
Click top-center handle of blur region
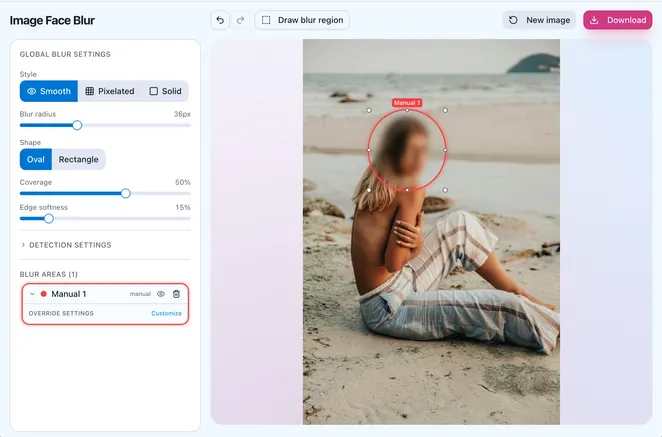407,110
